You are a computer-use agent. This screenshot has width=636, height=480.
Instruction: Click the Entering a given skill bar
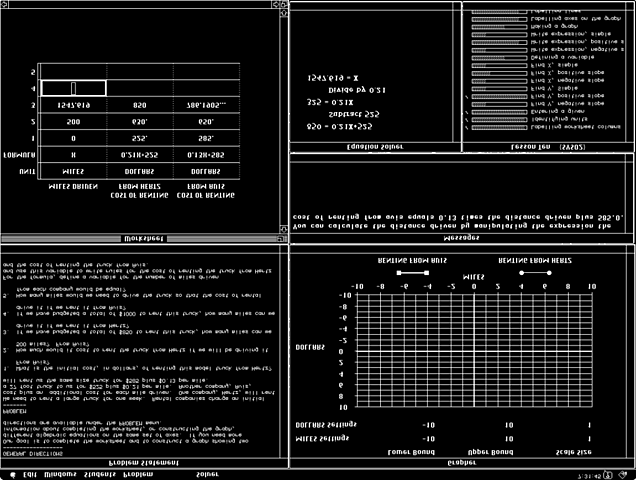(499, 112)
